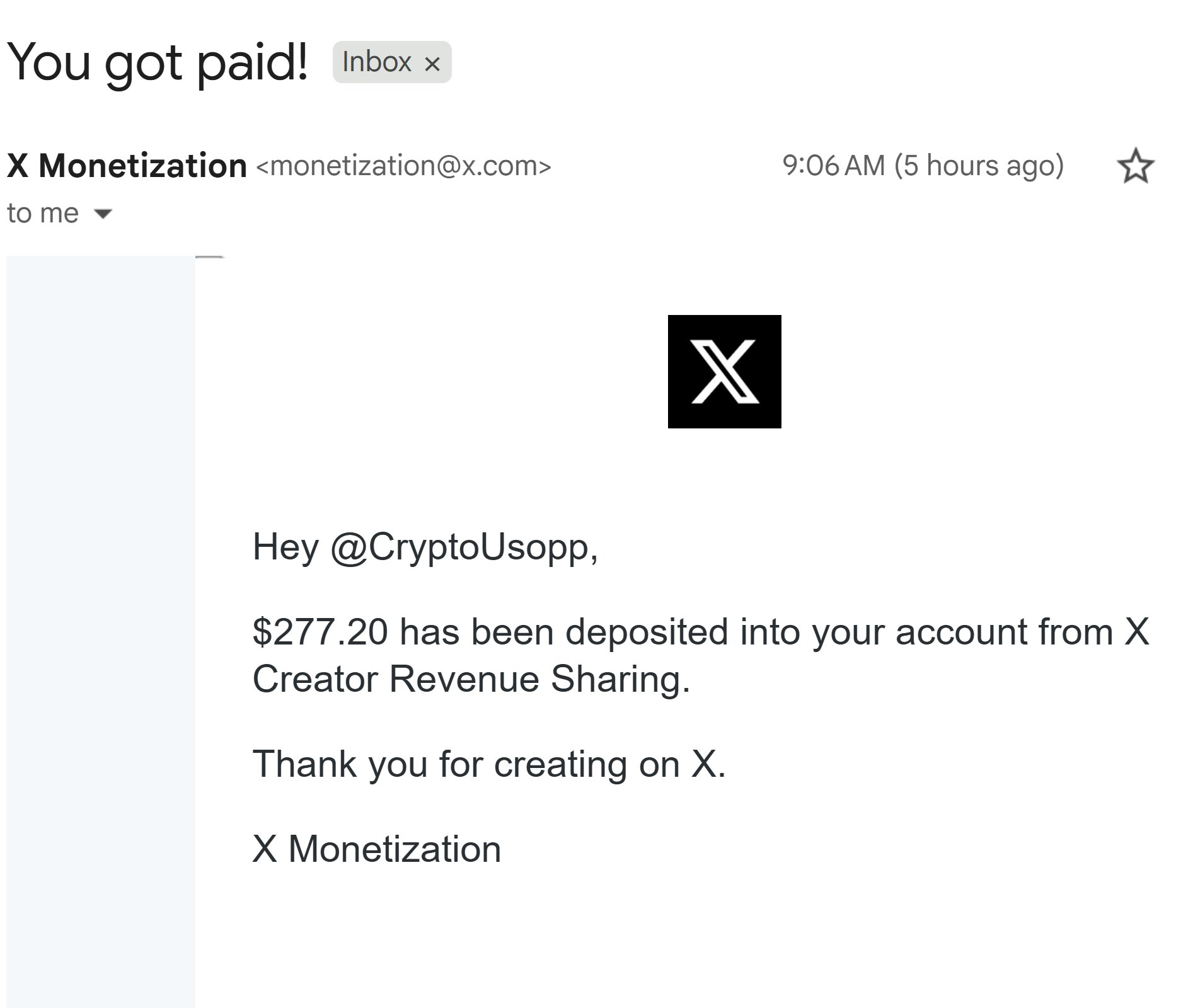Screen dimensions: 1193x1008
Task: Click the X Monetization signature at bottom
Action: tap(376, 849)
